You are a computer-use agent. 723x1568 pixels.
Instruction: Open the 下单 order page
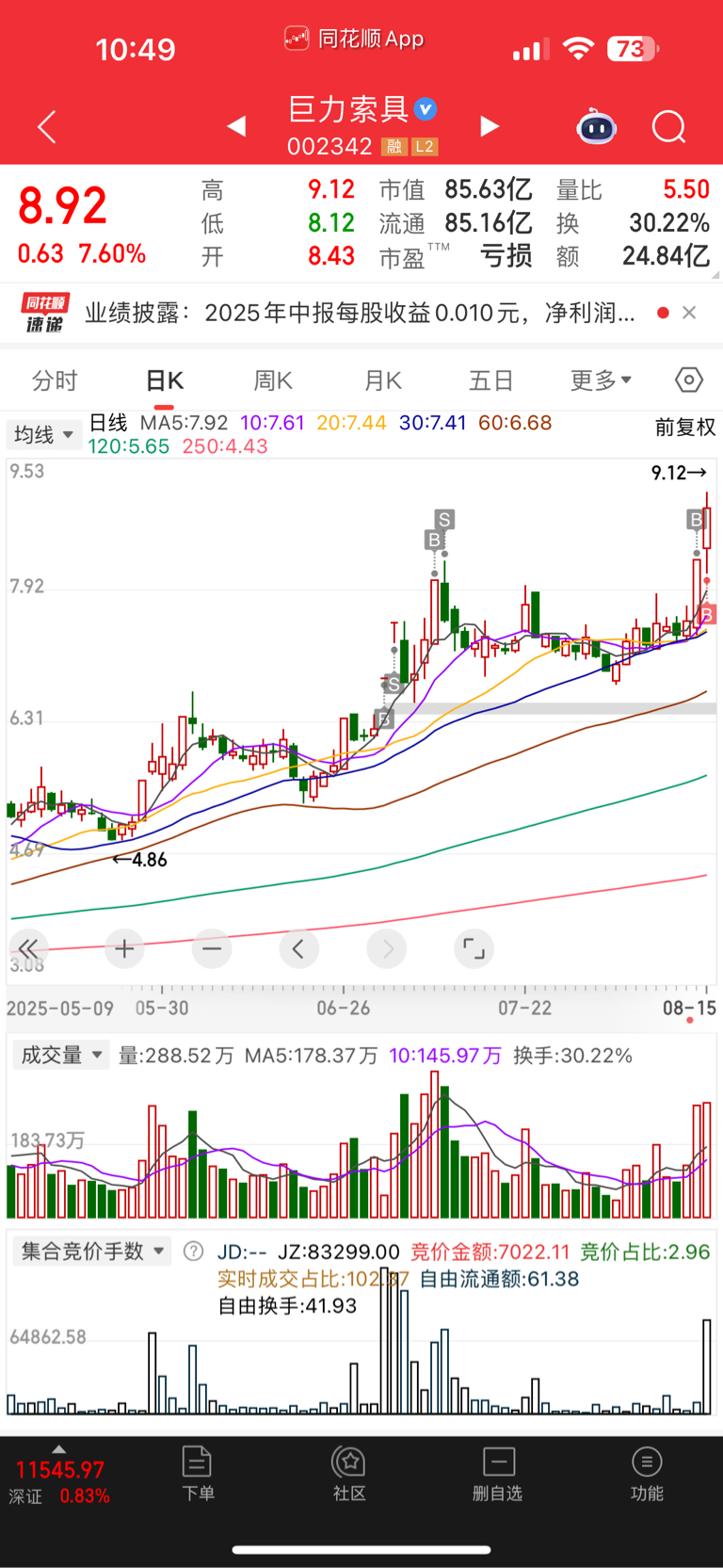click(198, 1474)
